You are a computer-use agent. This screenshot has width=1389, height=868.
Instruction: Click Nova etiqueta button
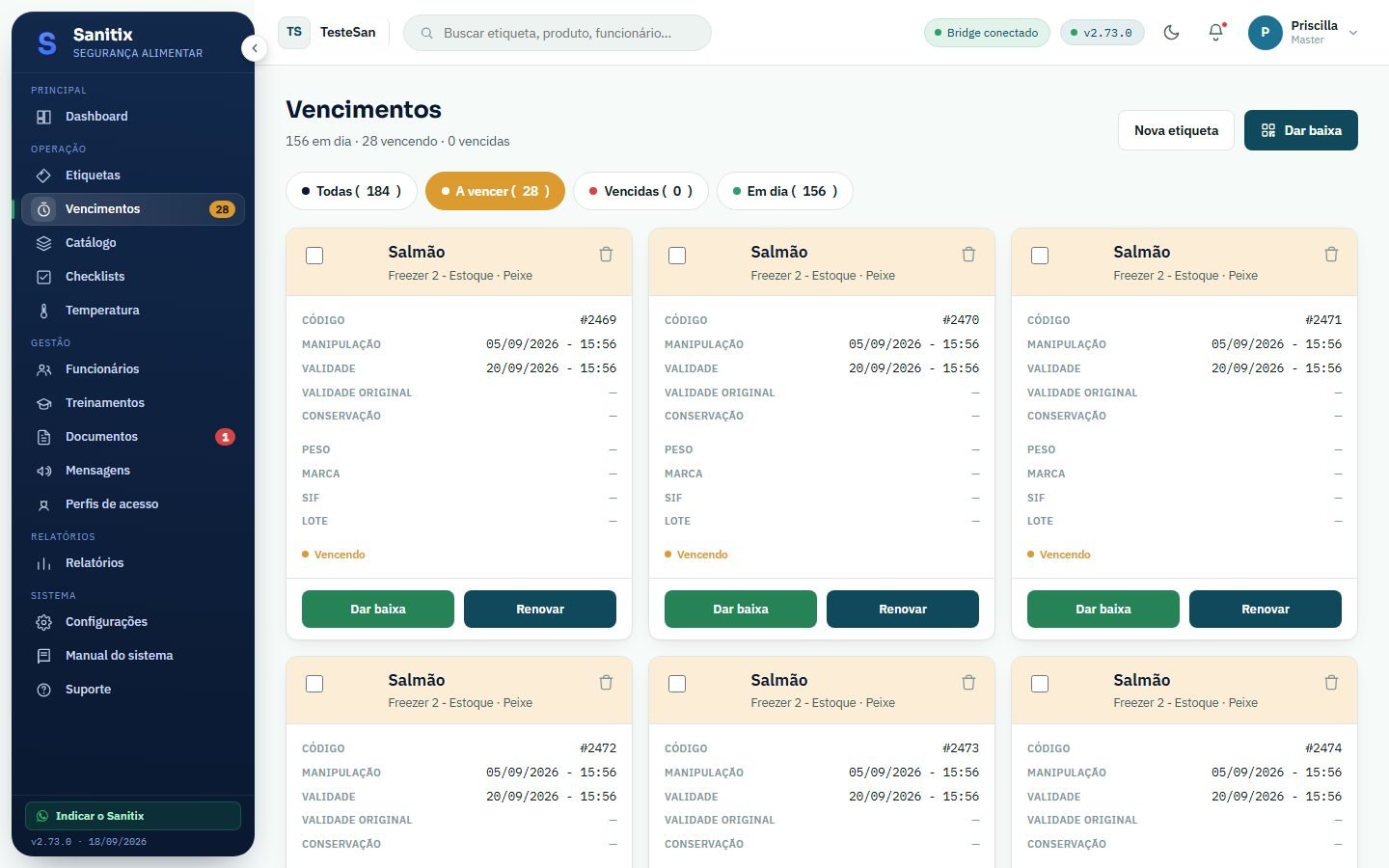click(x=1176, y=130)
